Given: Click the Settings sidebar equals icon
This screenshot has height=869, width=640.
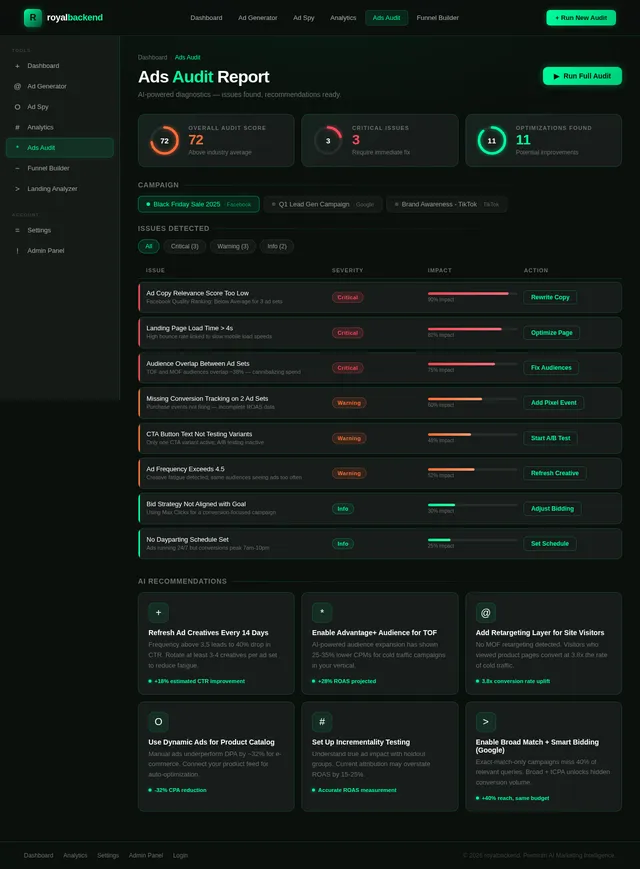Looking at the screenshot, I should (17, 231).
